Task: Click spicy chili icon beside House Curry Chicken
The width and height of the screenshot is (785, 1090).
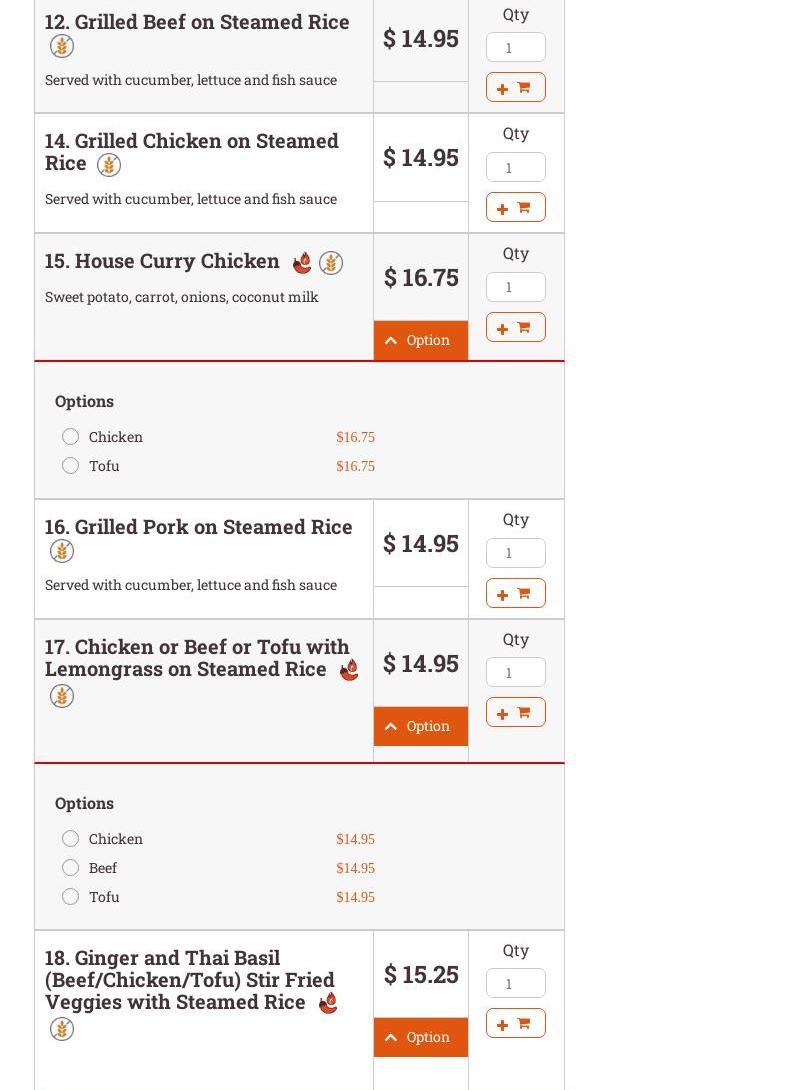Action: (x=302, y=263)
